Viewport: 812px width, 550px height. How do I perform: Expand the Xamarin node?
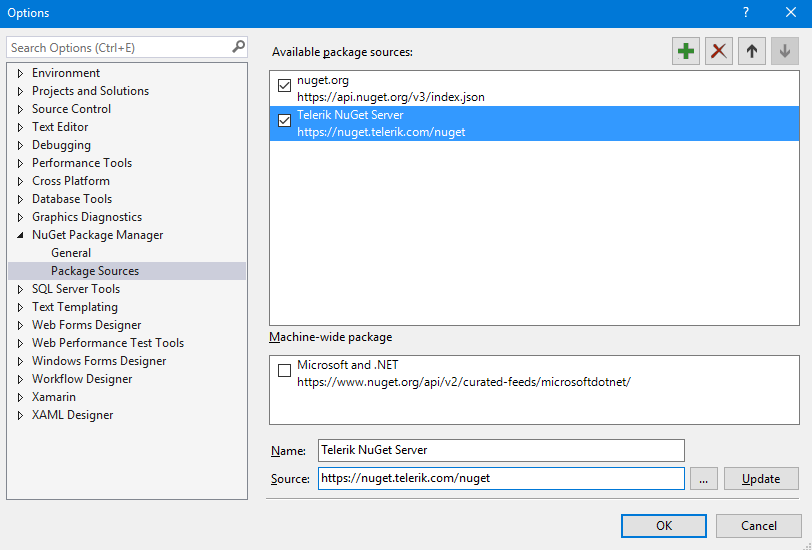click(x=20, y=398)
